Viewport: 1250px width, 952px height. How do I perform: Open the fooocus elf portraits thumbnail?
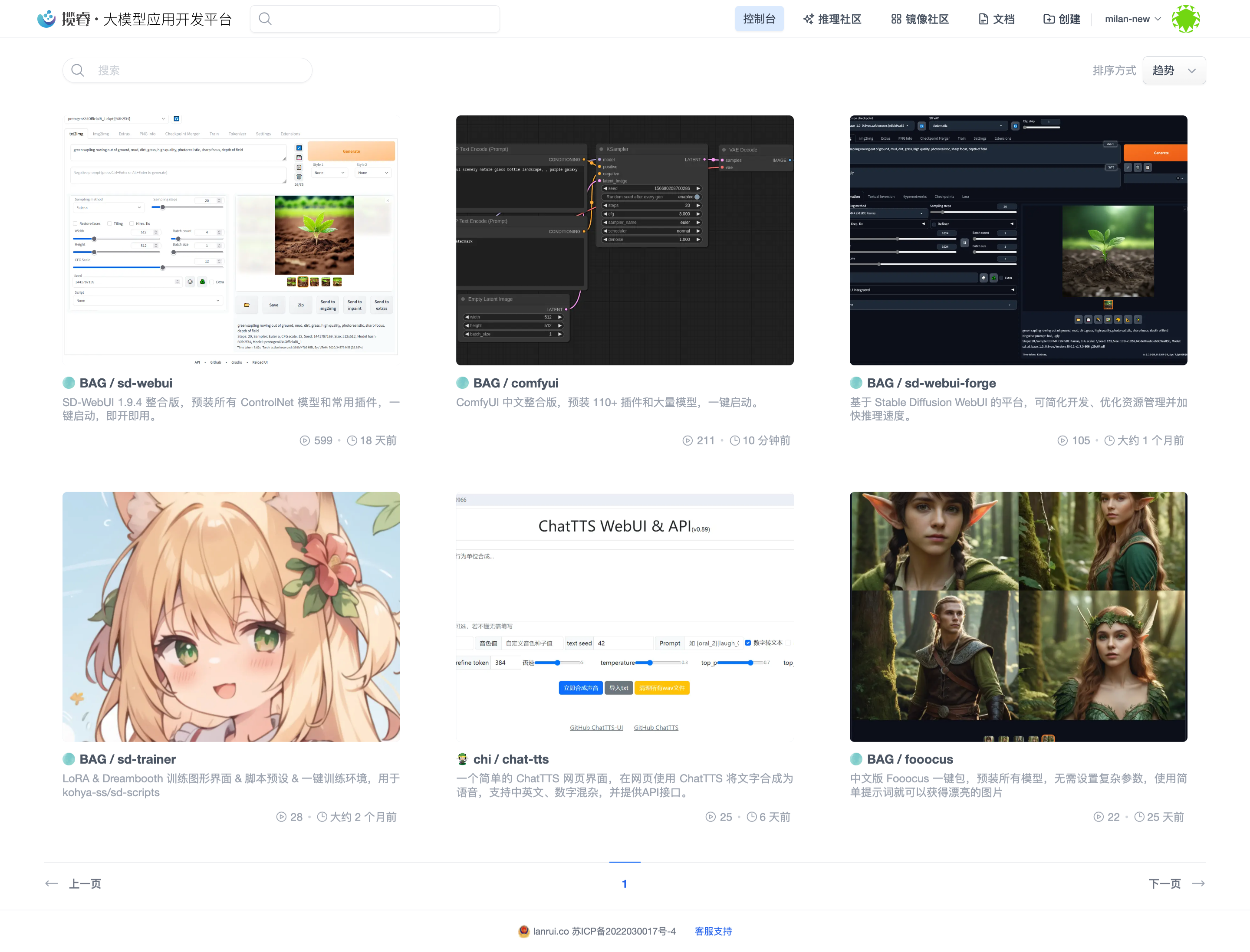[x=1018, y=617]
